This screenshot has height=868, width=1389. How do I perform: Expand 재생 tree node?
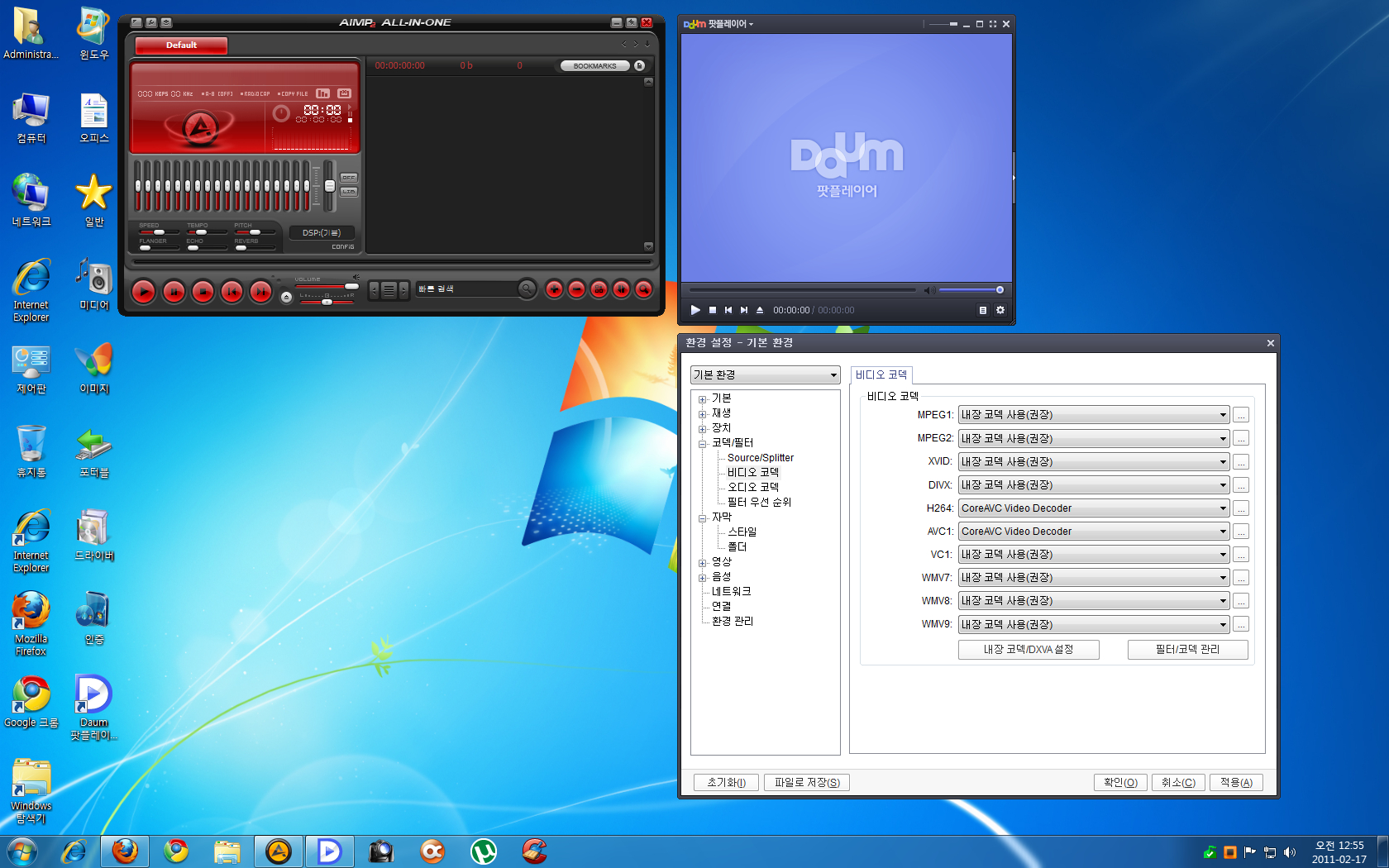point(703,414)
